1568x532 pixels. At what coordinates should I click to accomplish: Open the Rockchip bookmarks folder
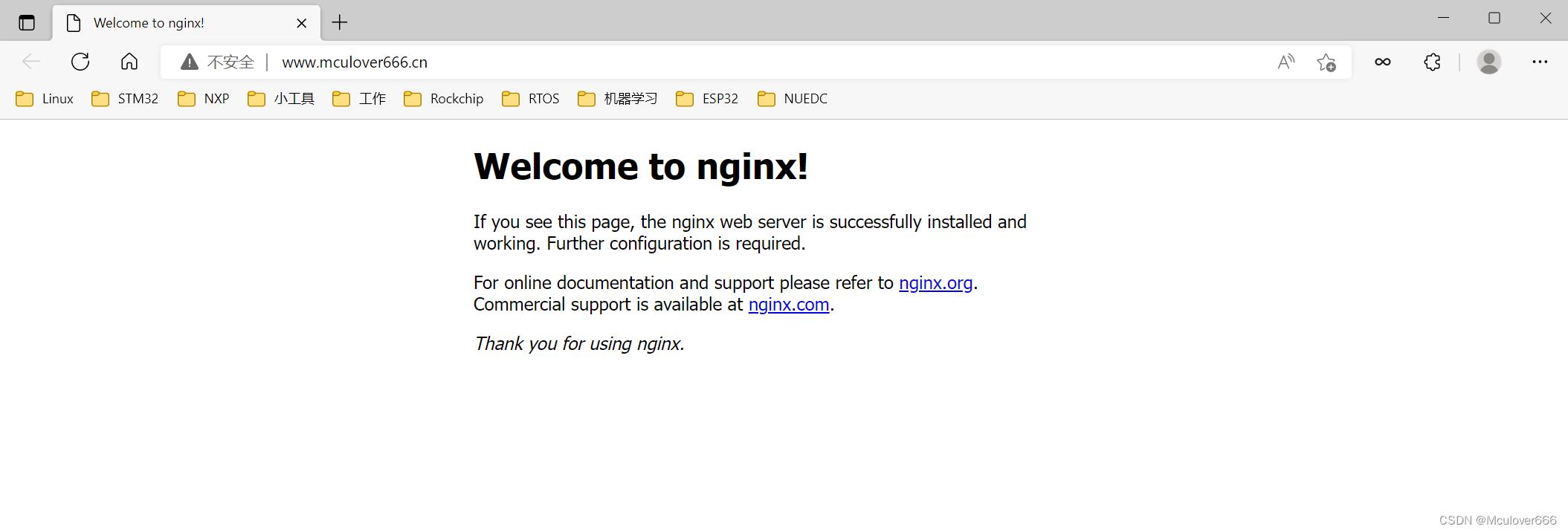click(x=444, y=99)
